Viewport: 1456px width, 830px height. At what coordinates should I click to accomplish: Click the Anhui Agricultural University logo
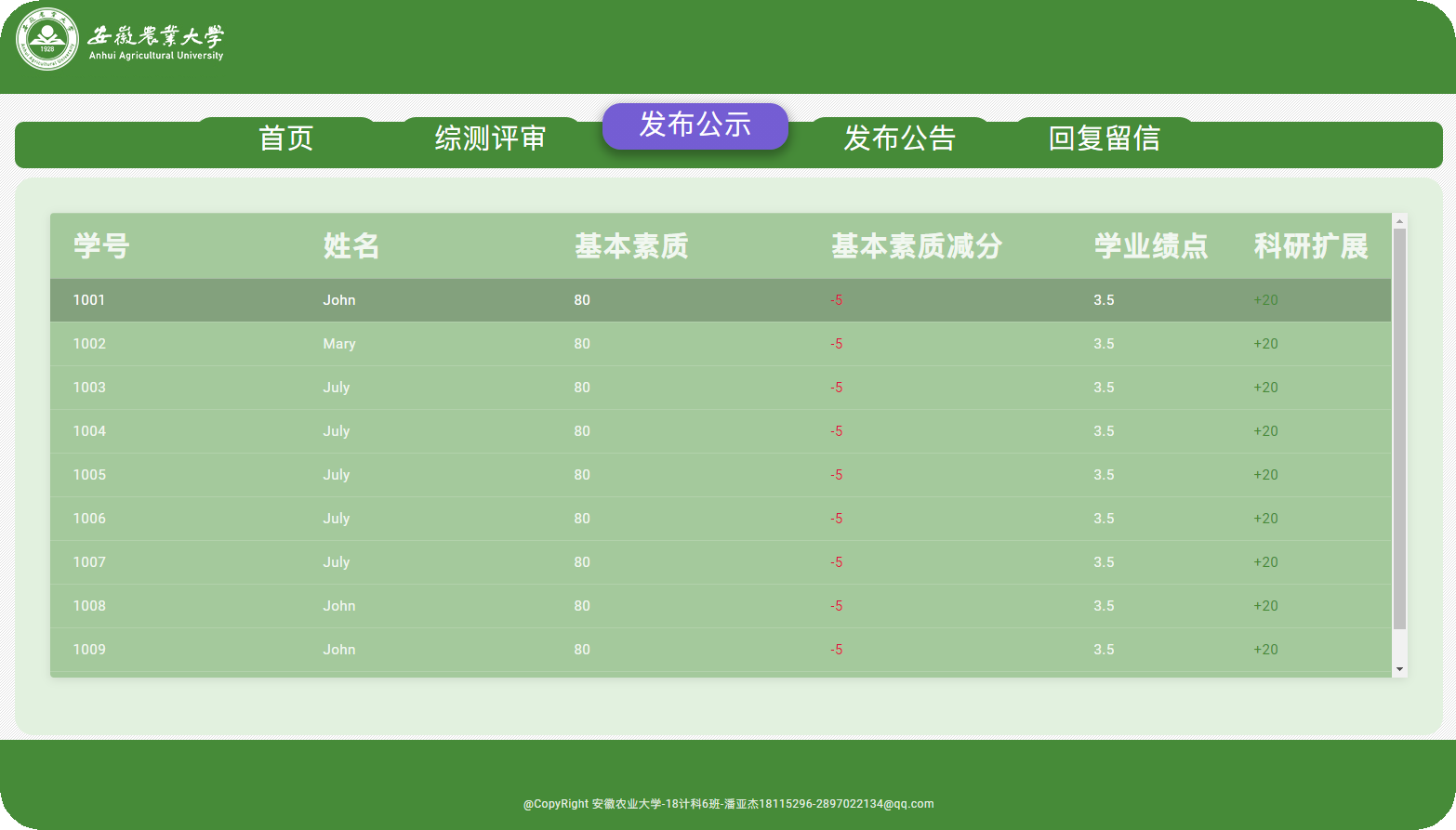point(46,41)
